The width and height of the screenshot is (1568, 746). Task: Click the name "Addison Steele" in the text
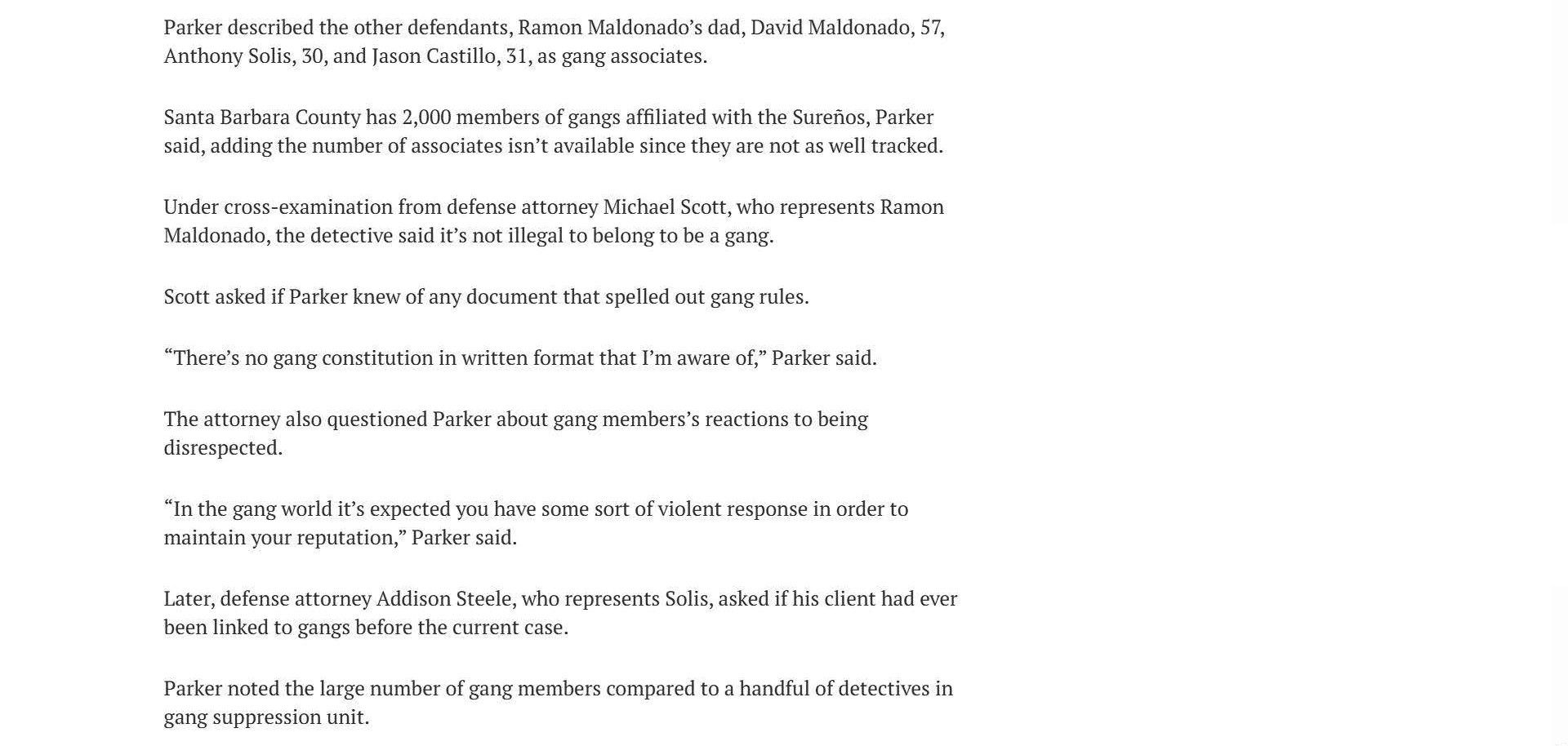click(x=444, y=599)
